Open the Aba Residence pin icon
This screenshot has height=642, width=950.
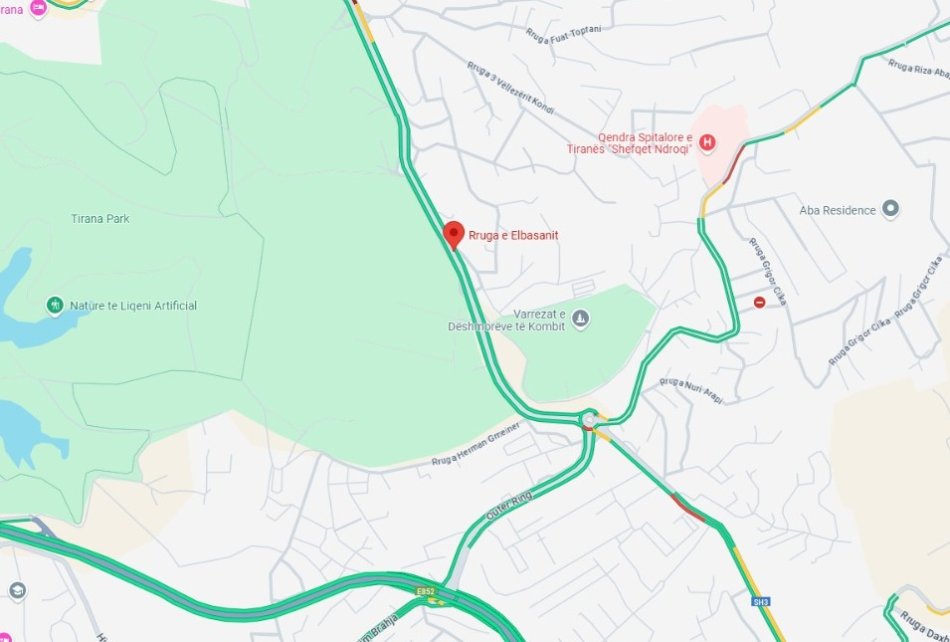(x=890, y=209)
